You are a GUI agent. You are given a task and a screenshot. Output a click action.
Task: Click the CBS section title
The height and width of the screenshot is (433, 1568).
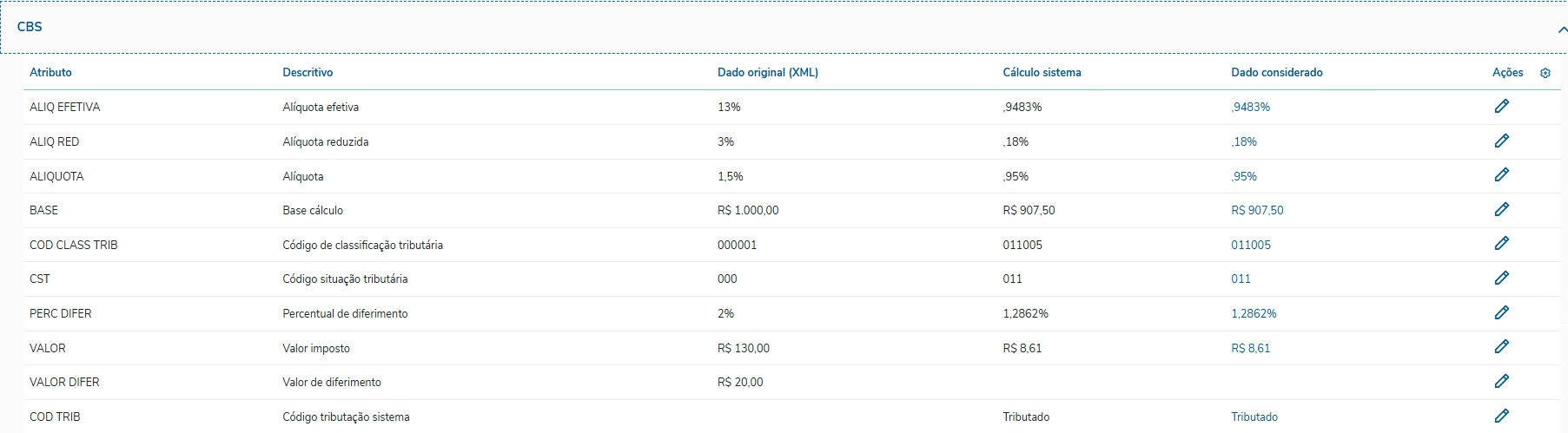tap(30, 27)
